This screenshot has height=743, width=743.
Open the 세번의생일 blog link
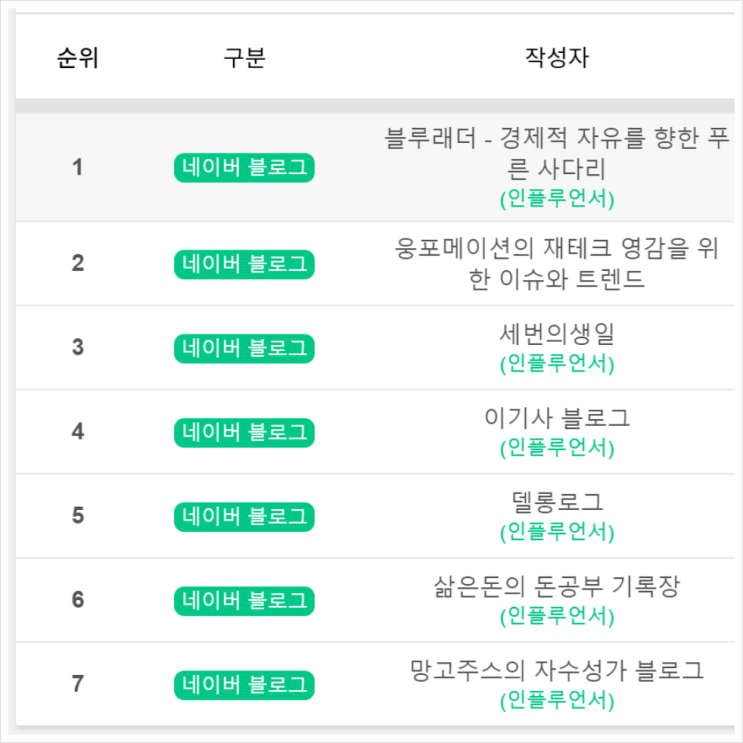tap(556, 333)
